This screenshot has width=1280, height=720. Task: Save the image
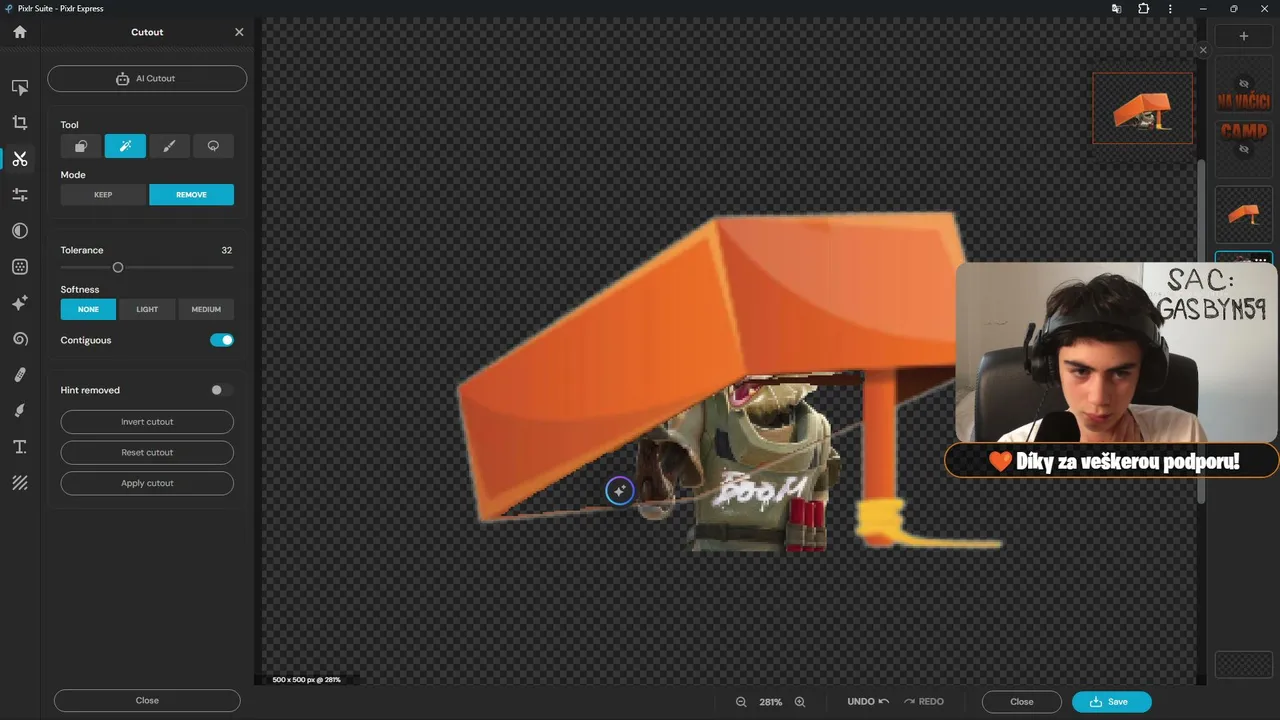coord(1111,702)
